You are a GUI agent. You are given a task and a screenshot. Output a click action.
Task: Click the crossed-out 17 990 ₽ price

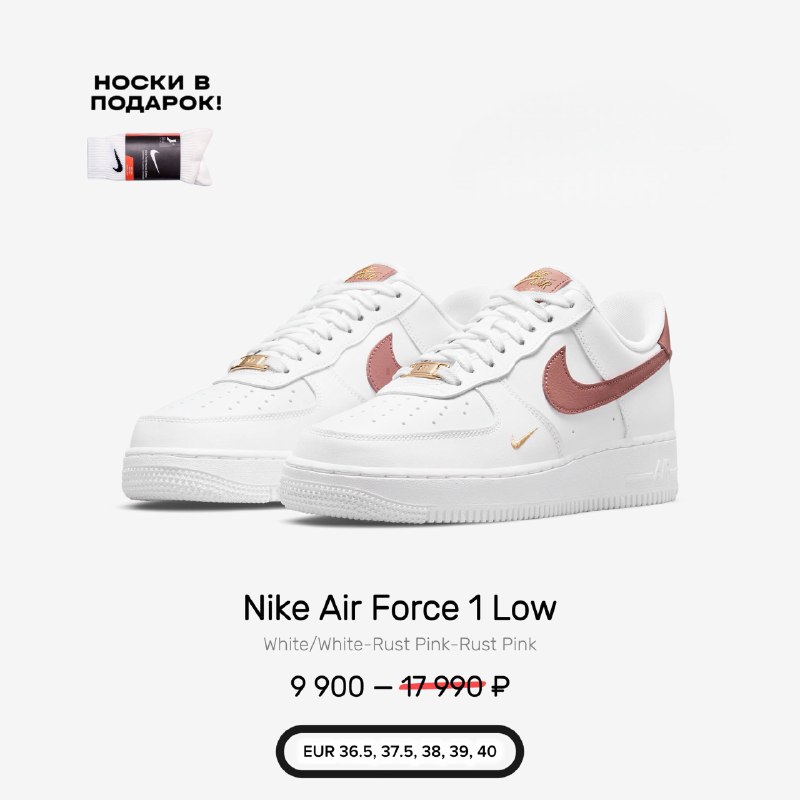pos(454,686)
